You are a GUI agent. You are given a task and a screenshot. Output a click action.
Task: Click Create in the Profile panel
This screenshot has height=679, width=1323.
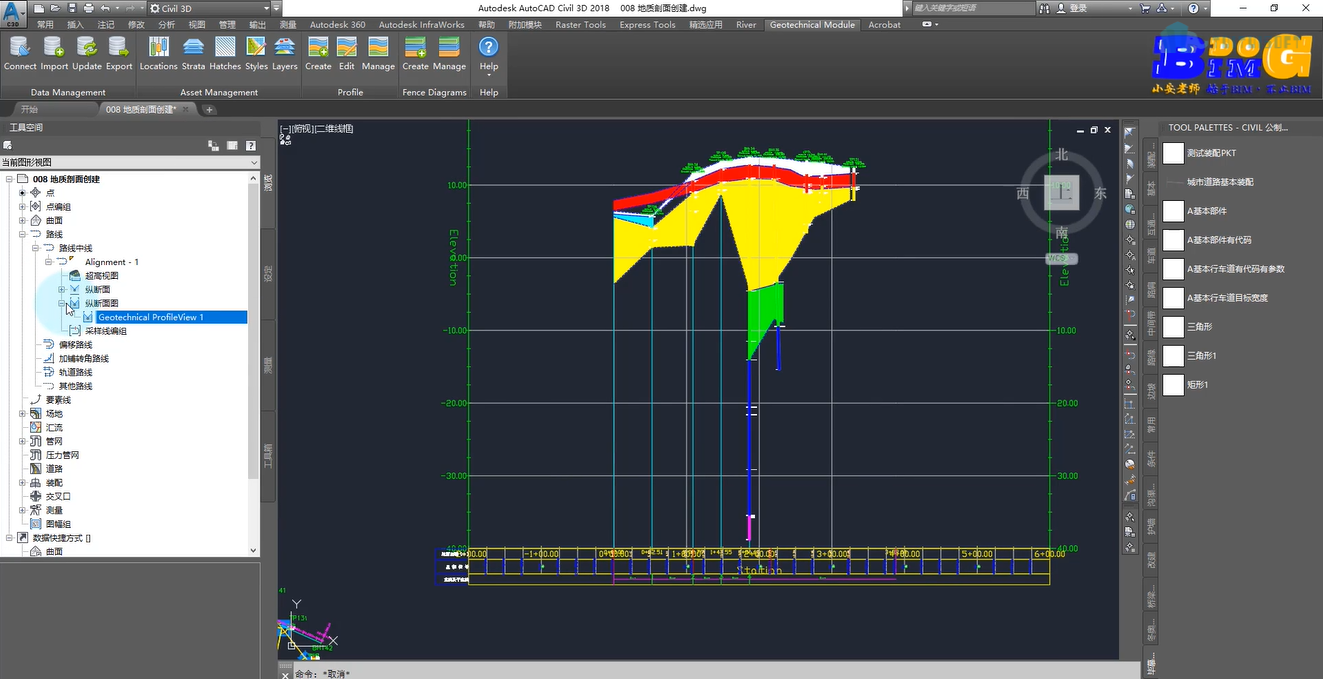point(318,53)
